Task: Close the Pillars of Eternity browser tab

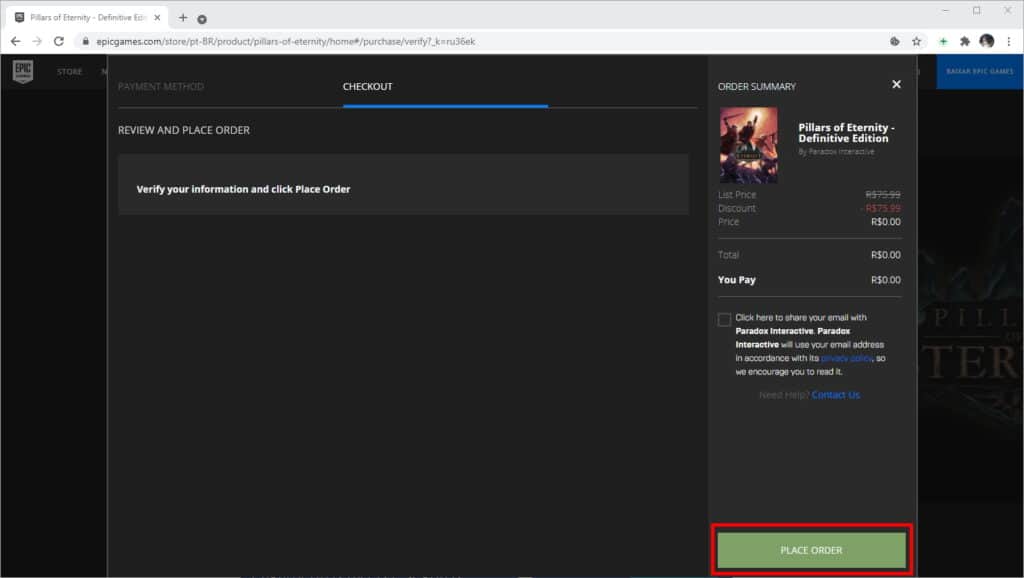Action: coord(157,18)
